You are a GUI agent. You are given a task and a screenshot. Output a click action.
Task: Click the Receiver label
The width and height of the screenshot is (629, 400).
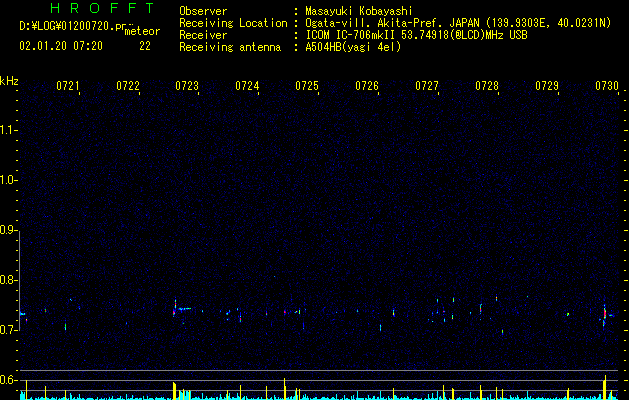[203, 35]
